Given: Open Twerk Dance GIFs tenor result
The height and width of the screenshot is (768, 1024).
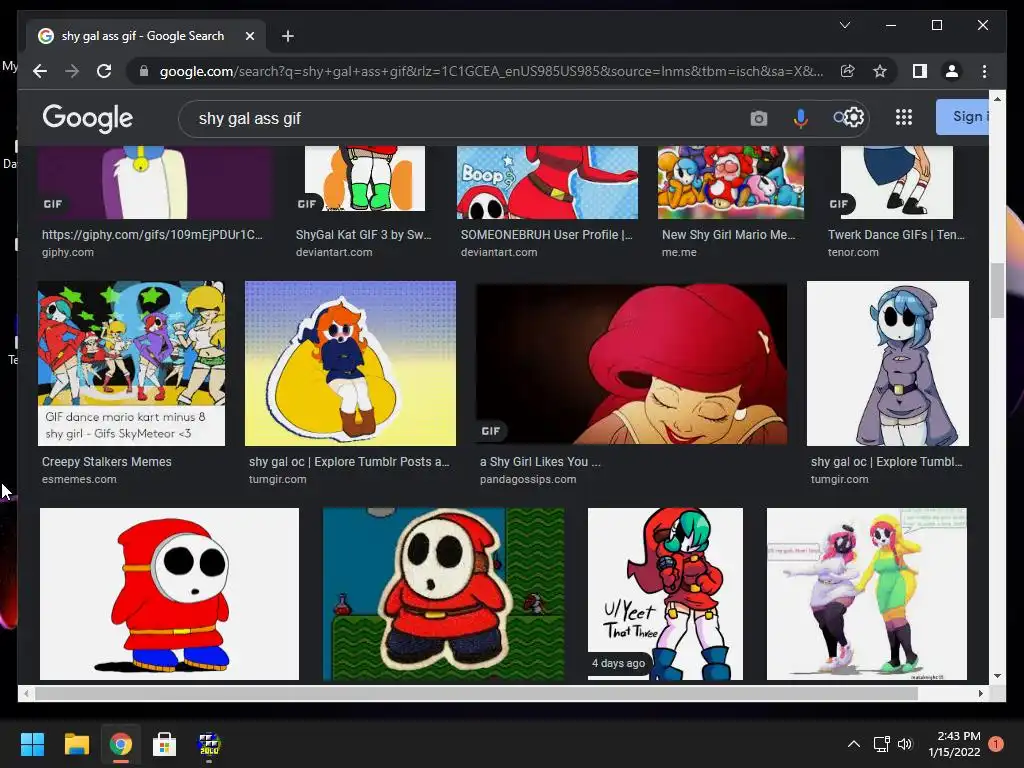Looking at the screenshot, I should (x=896, y=242).
